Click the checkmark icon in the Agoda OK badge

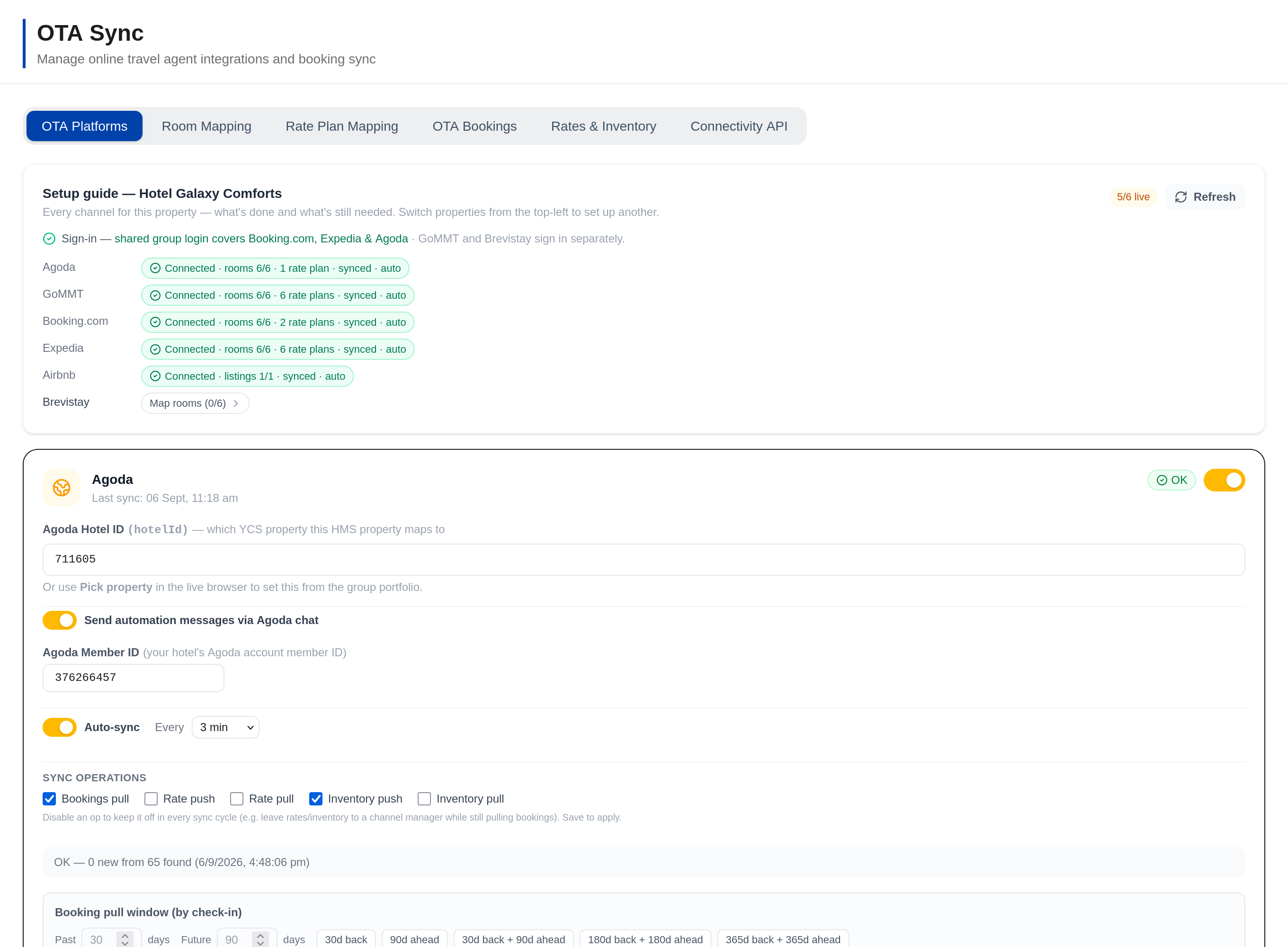click(1162, 481)
